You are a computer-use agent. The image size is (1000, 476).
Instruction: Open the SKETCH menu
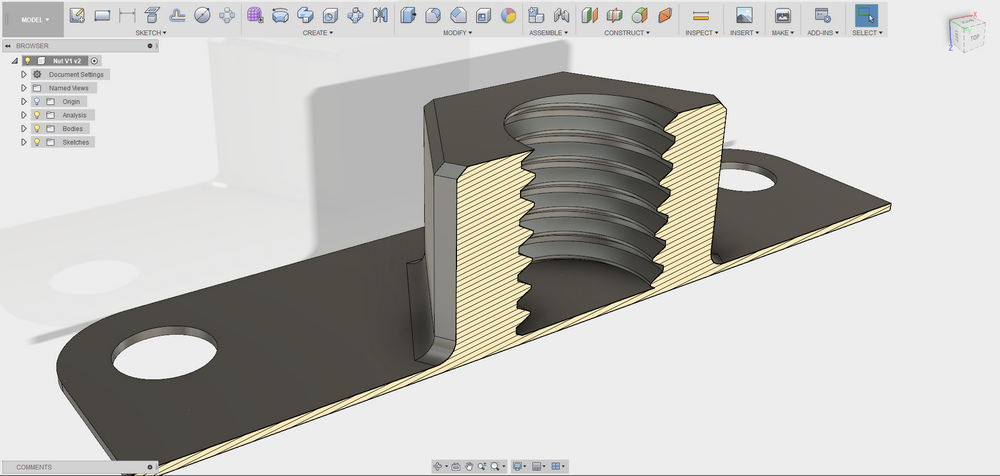coord(151,33)
